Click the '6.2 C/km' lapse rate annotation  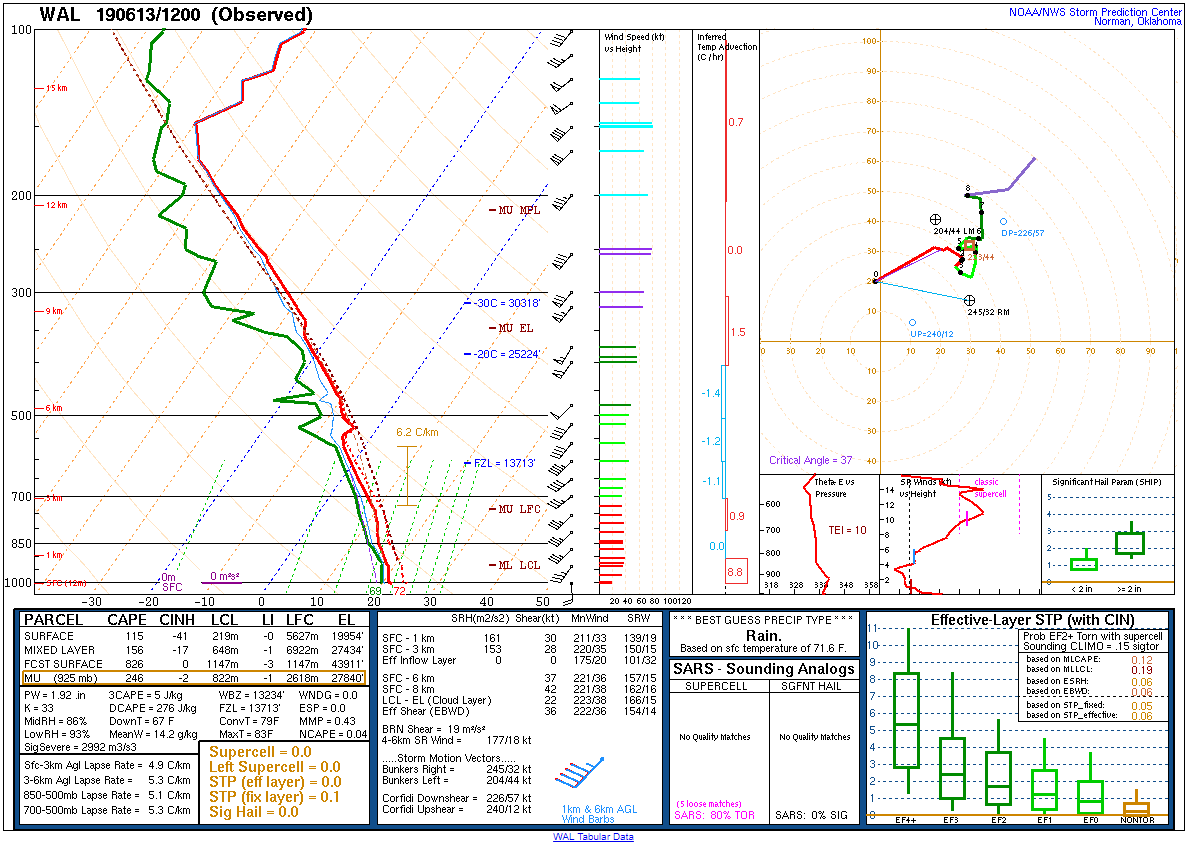[x=417, y=432]
